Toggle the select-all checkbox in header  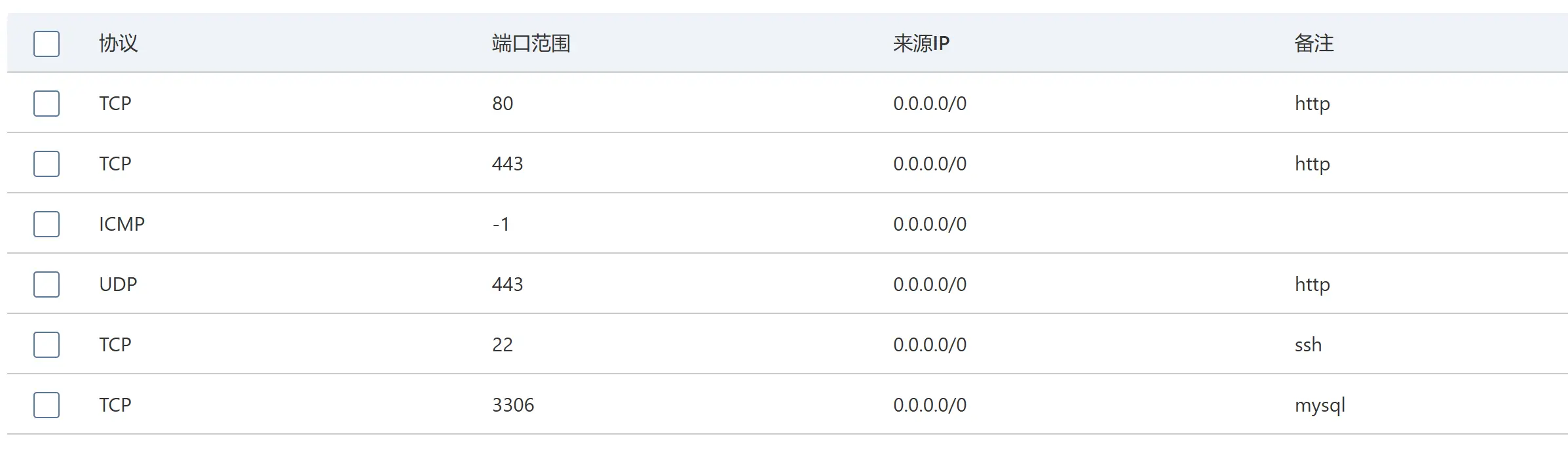pos(47,43)
